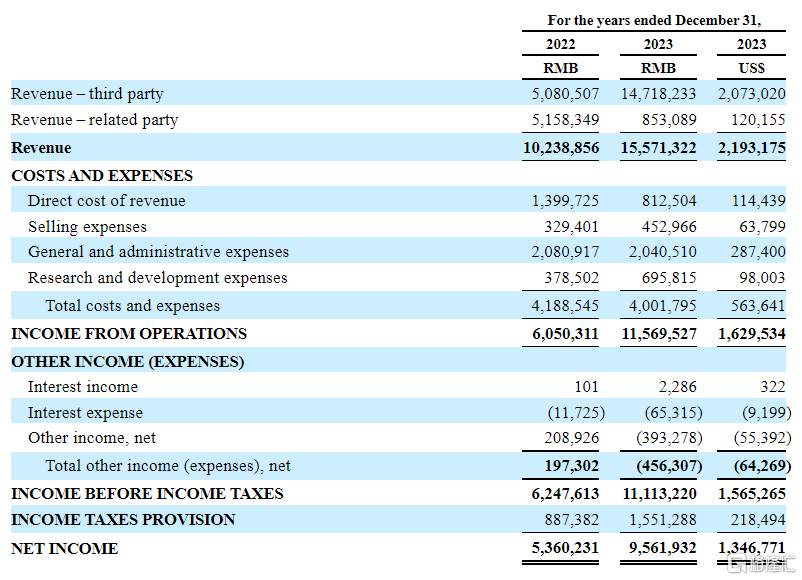Click 'General and administrative expenses' row label
Image resolution: width=802 pixels, height=580 pixels.
pyautogui.click(x=158, y=252)
